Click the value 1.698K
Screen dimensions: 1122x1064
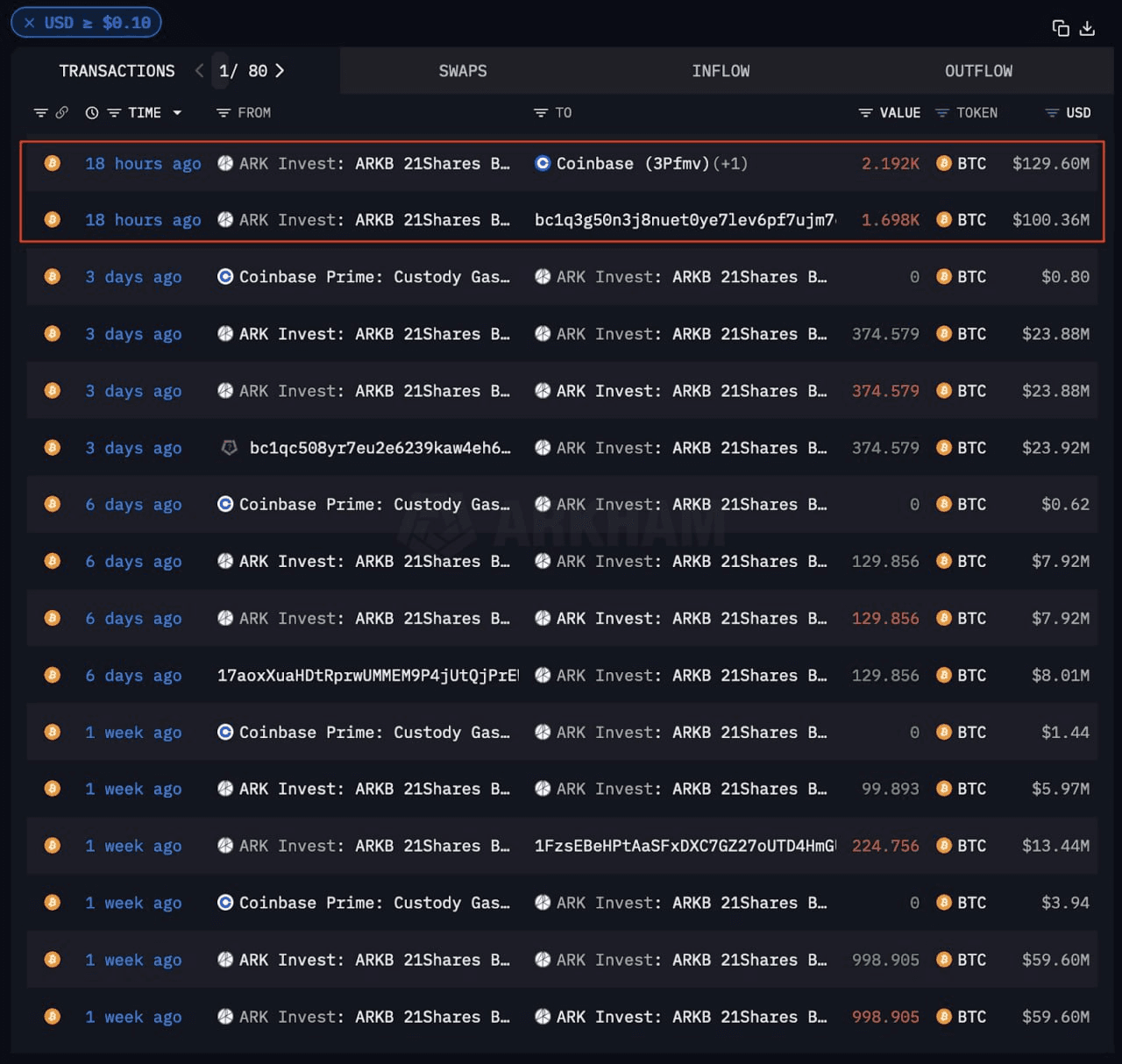tap(891, 220)
